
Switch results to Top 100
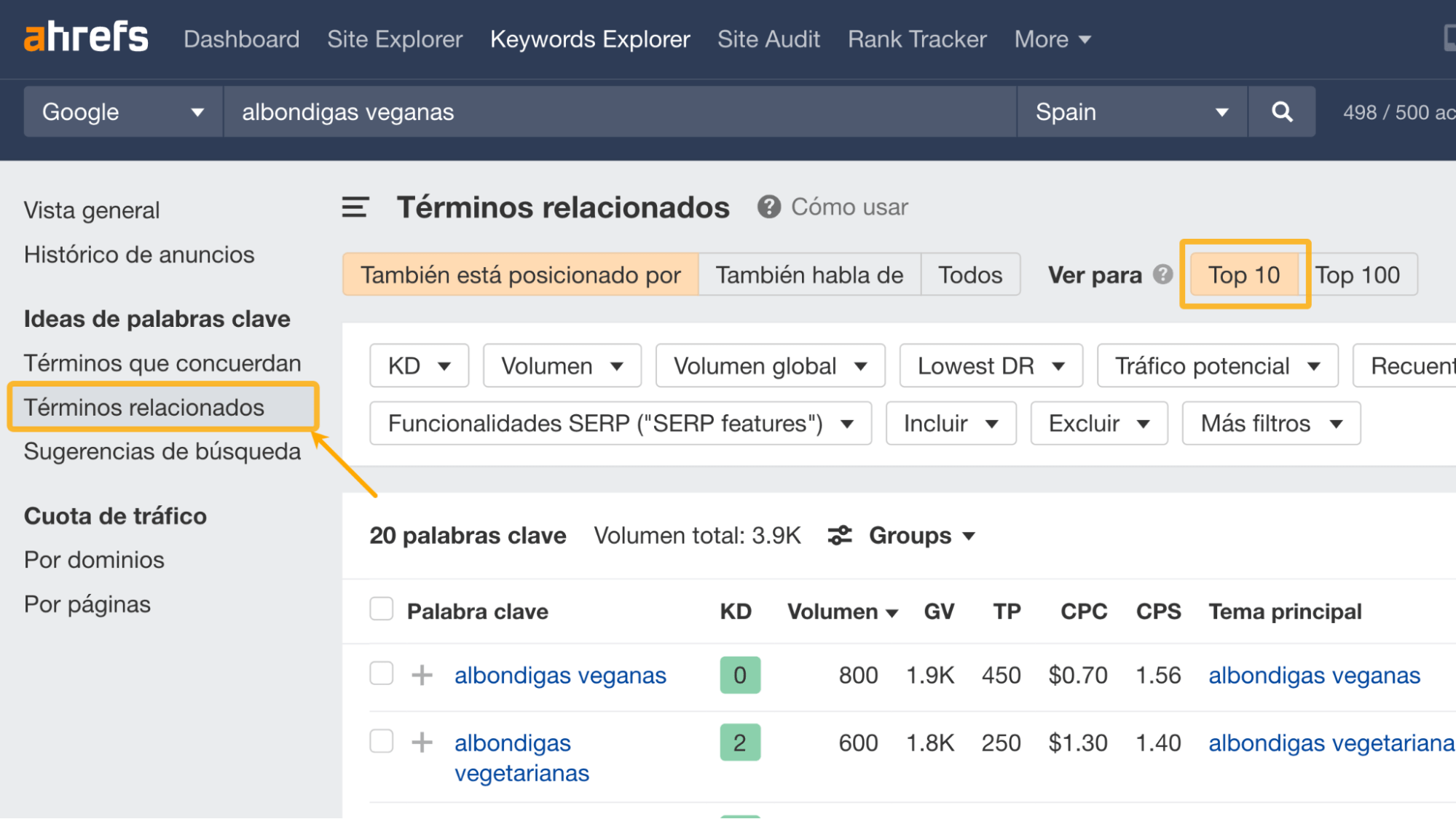1357,274
